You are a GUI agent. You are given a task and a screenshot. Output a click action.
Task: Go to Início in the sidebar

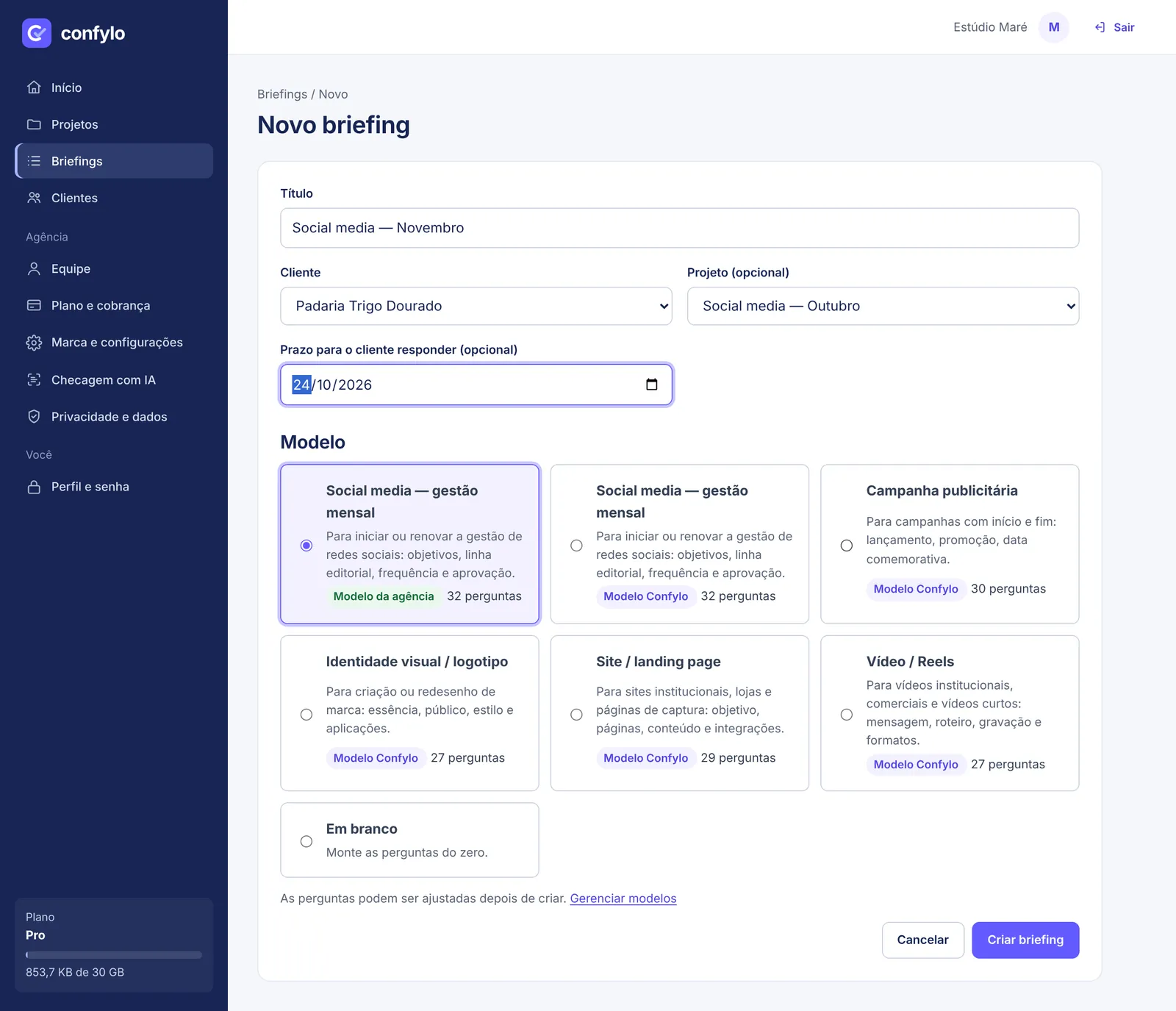tap(114, 87)
